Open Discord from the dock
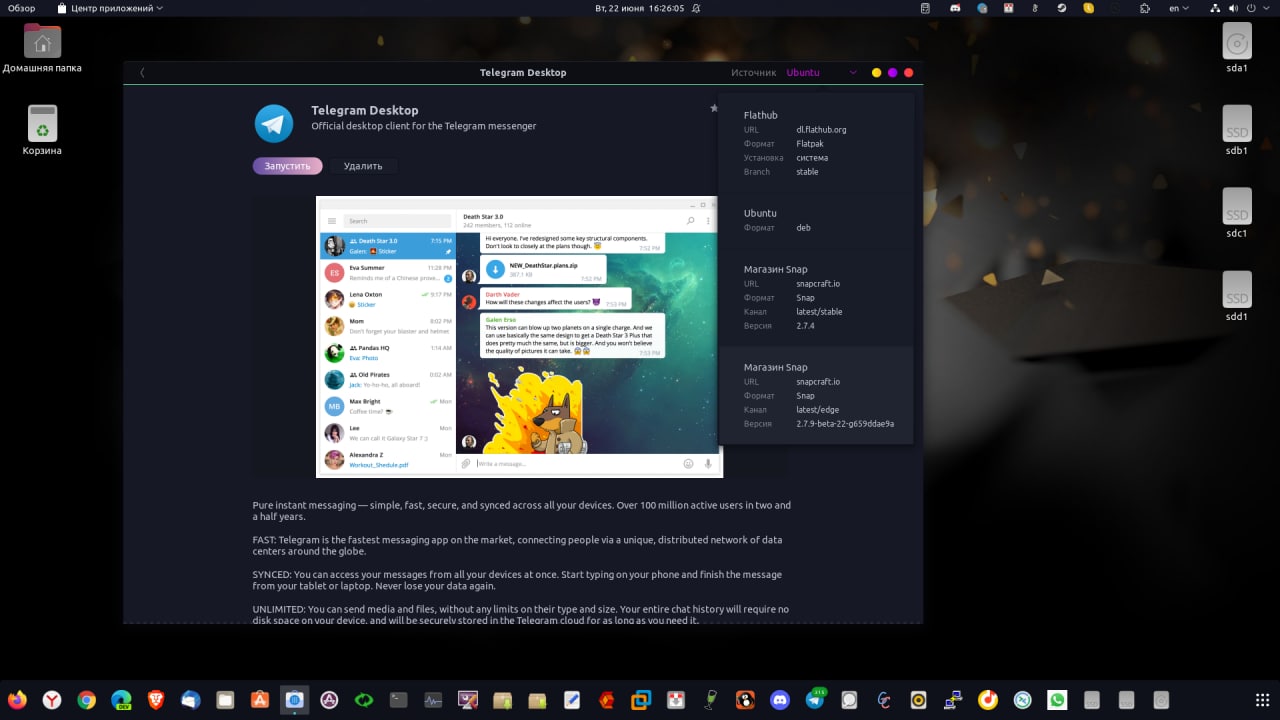Screen dimensions: 1280x720 (780, 700)
